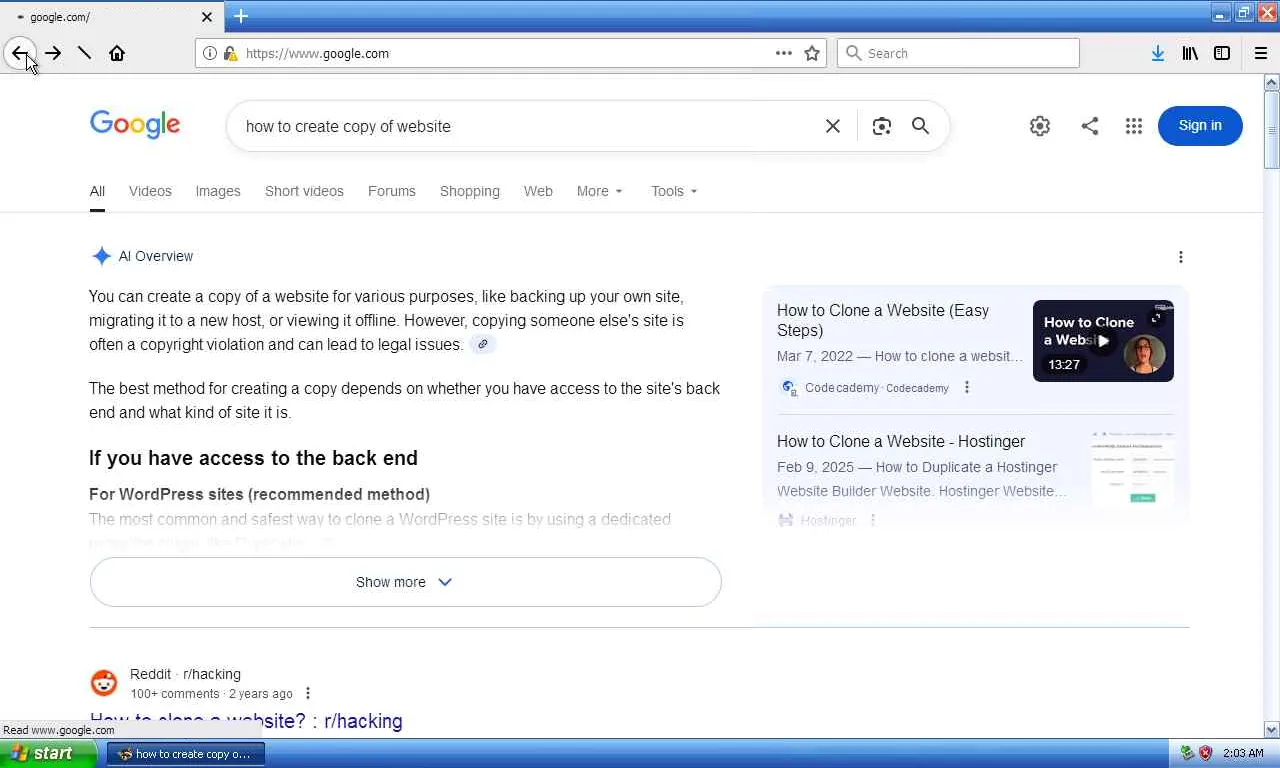This screenshot has width=1280, height=768.
Task: Bookmark this page with the star
Action: [812, 53]
